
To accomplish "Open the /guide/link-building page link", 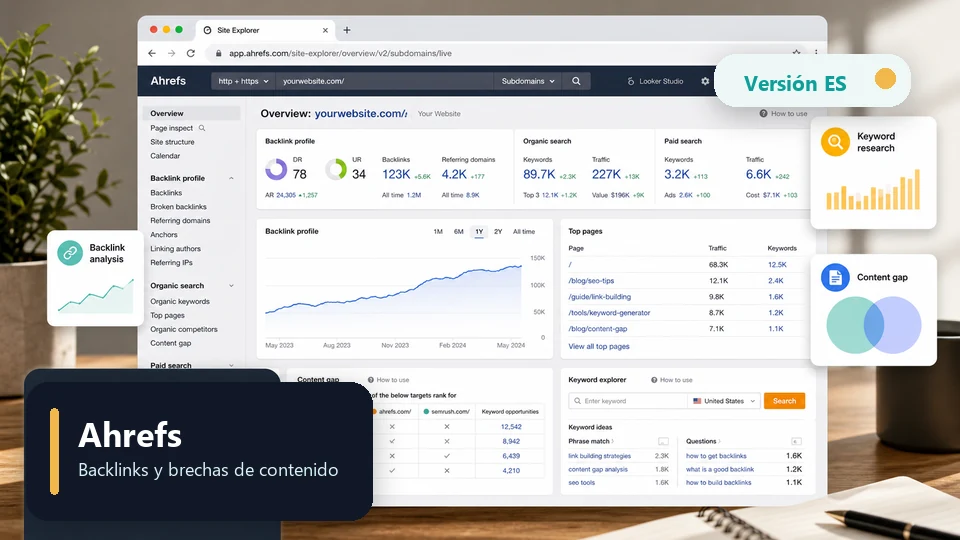I will [x=599, y=297].
